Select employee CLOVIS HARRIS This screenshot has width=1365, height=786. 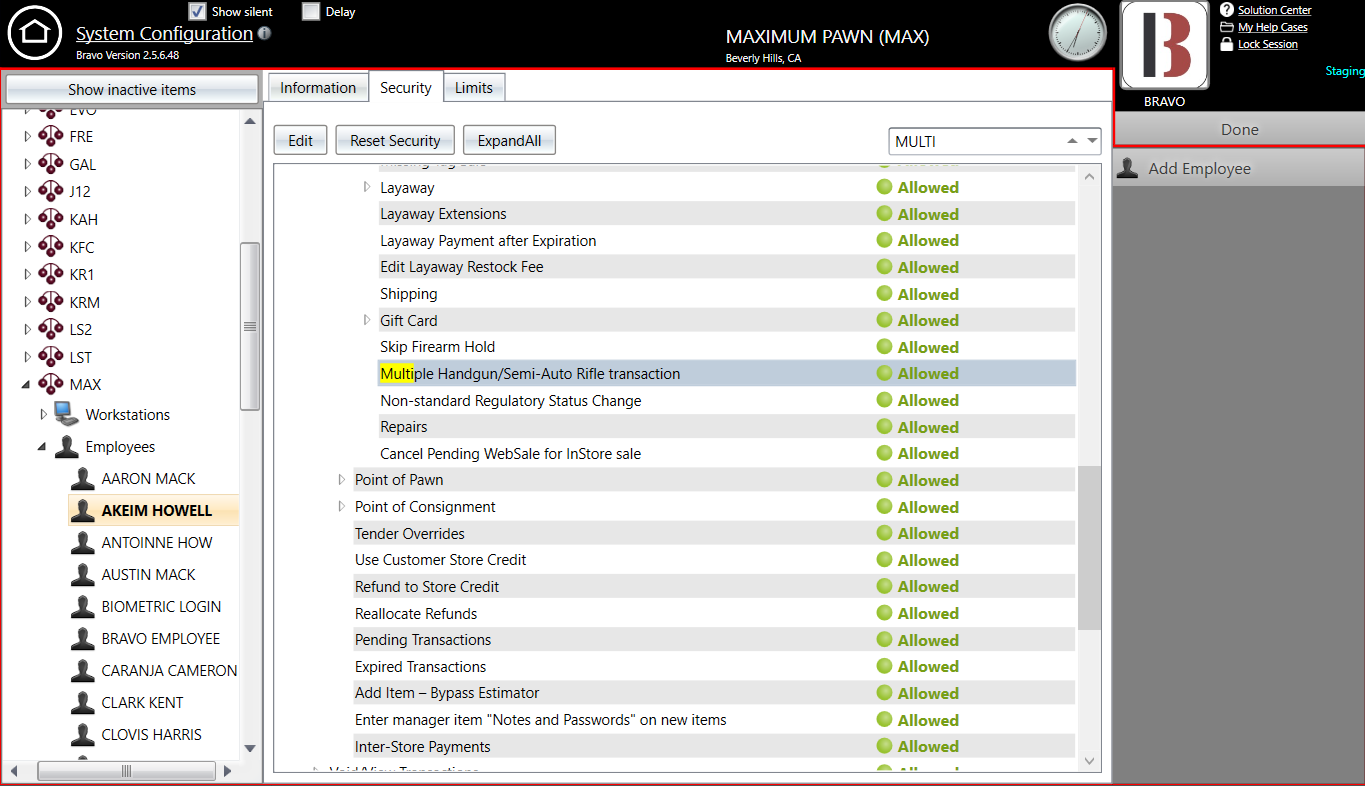point(151,734)
